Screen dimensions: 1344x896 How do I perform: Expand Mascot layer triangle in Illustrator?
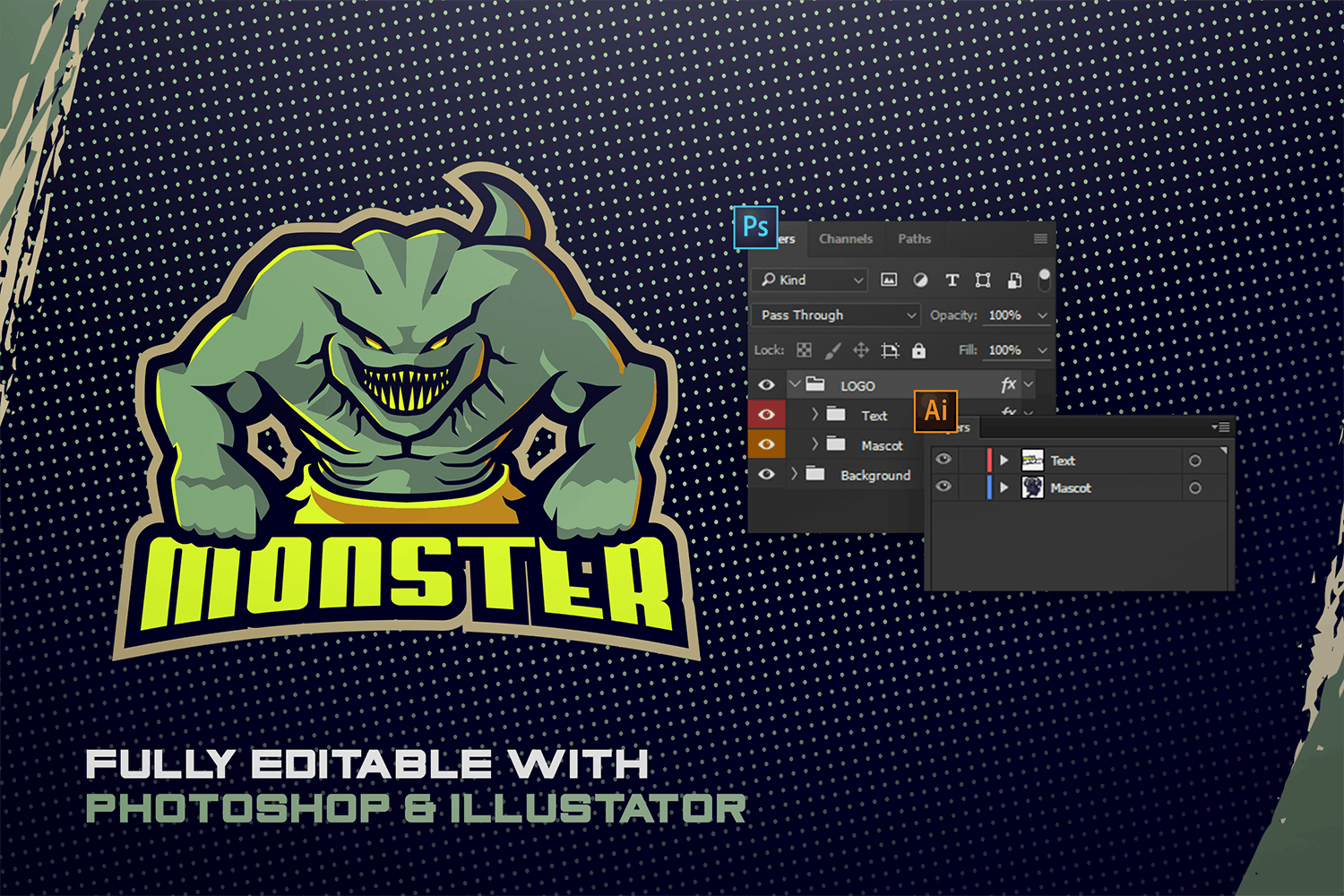tap(1004, 487)
